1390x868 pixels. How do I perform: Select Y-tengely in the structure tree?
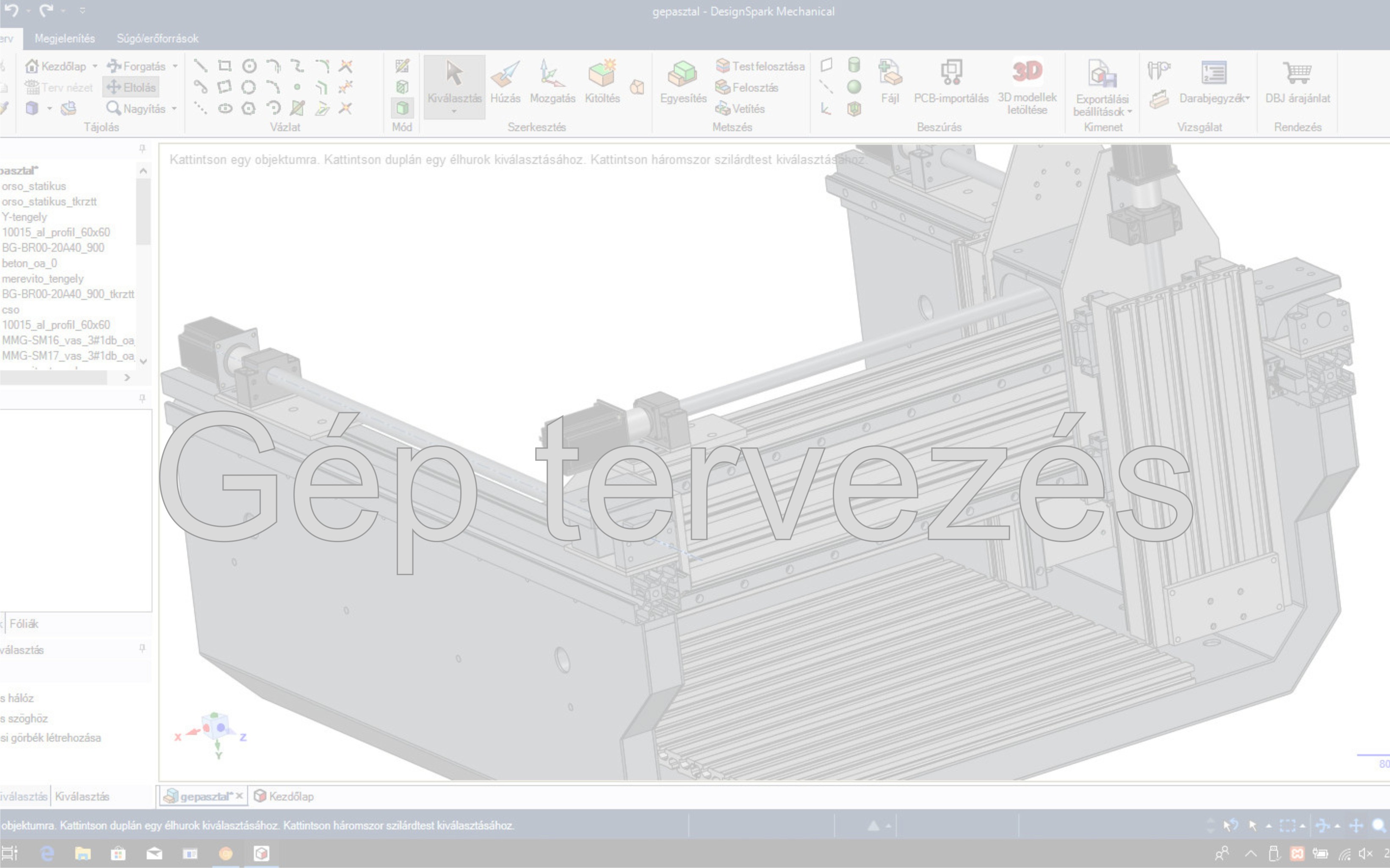tap(24, 217)
